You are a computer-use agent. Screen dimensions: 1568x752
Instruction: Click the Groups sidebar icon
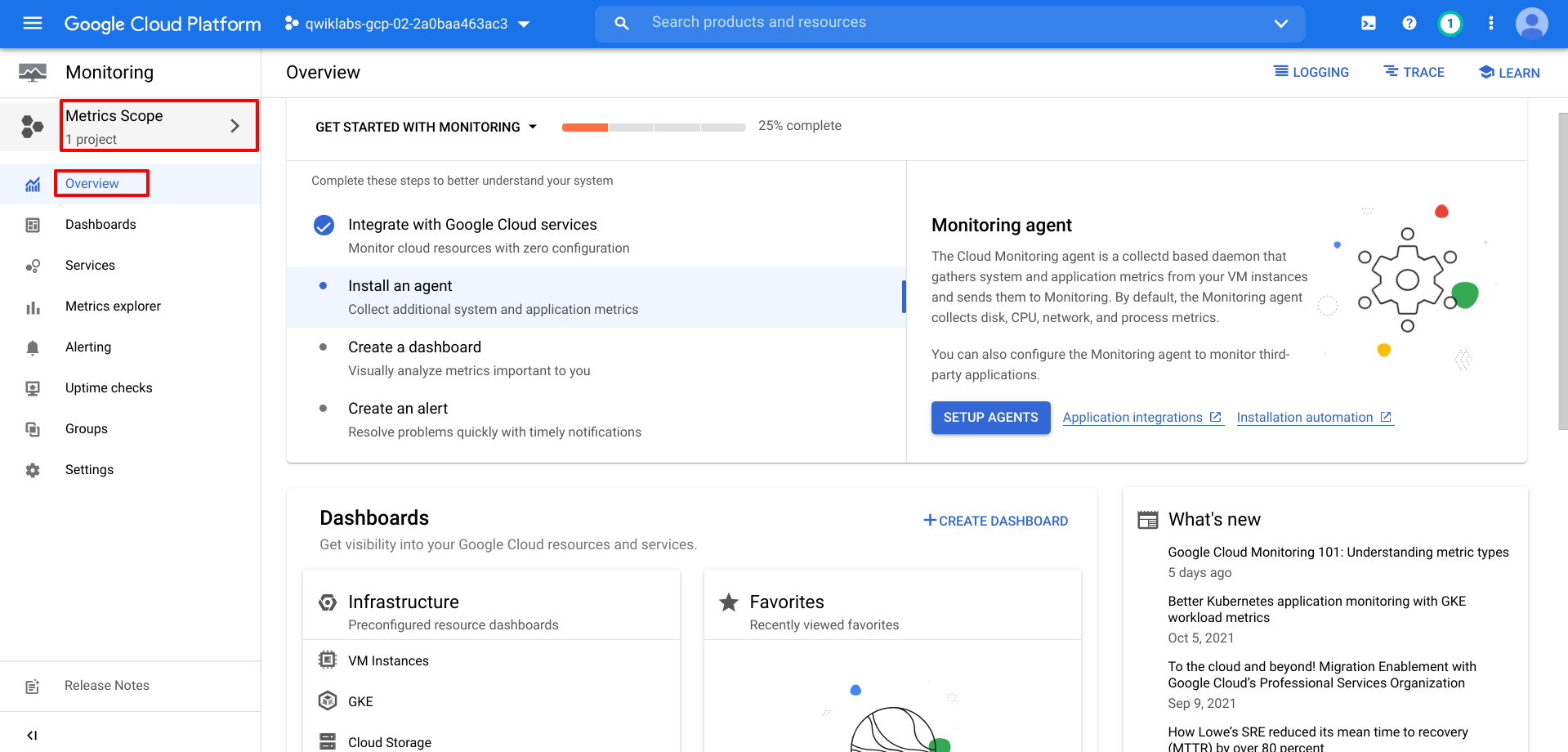click(33, 429)
